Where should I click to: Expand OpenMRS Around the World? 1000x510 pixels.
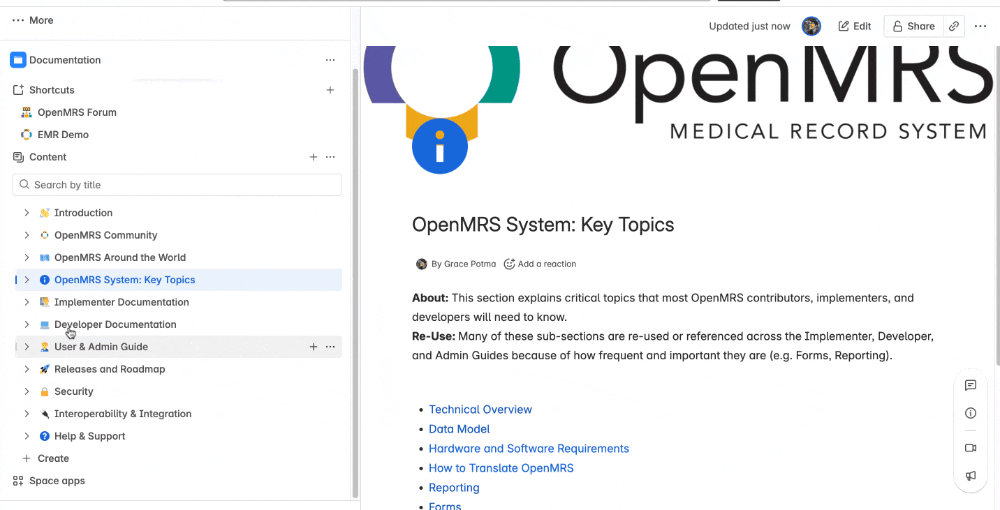point(27,258)
